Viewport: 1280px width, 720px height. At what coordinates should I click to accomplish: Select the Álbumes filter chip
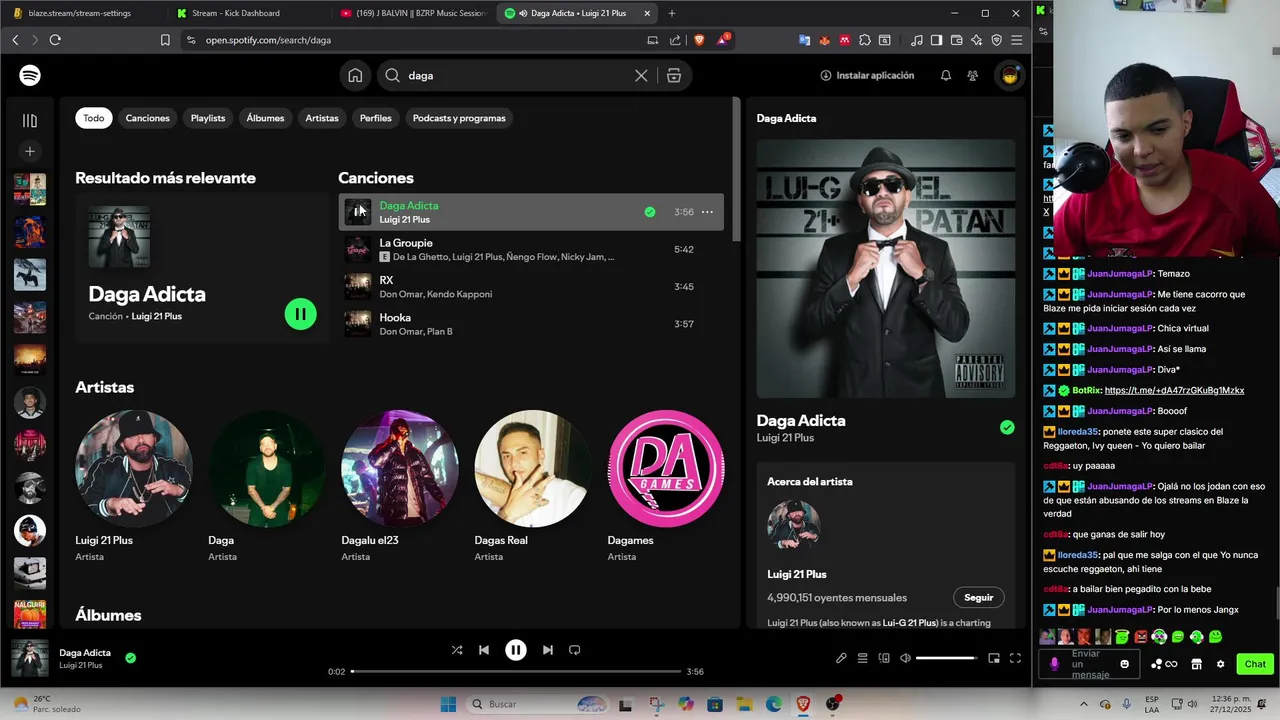265,118
